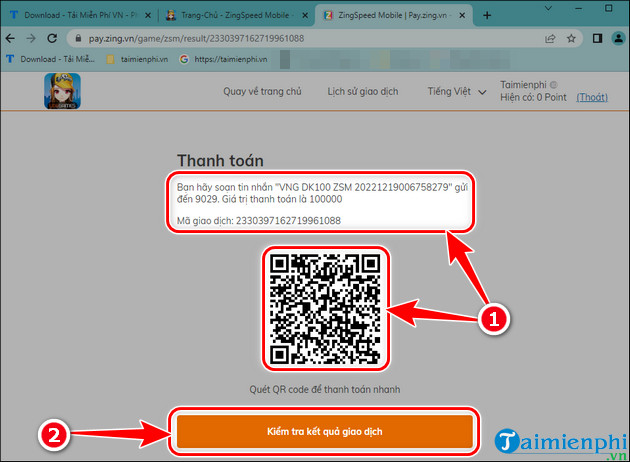Viewport: 630px width, 462px height.
Task: Close the Download - Tải Miễn Phí VN tab
Action: click(x=148, y=16)
